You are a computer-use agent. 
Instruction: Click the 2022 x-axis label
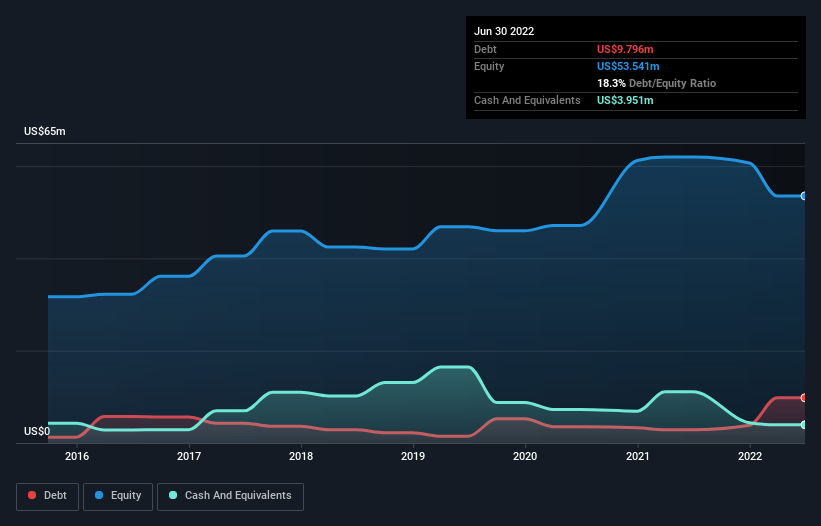click(x=750, y=456)
